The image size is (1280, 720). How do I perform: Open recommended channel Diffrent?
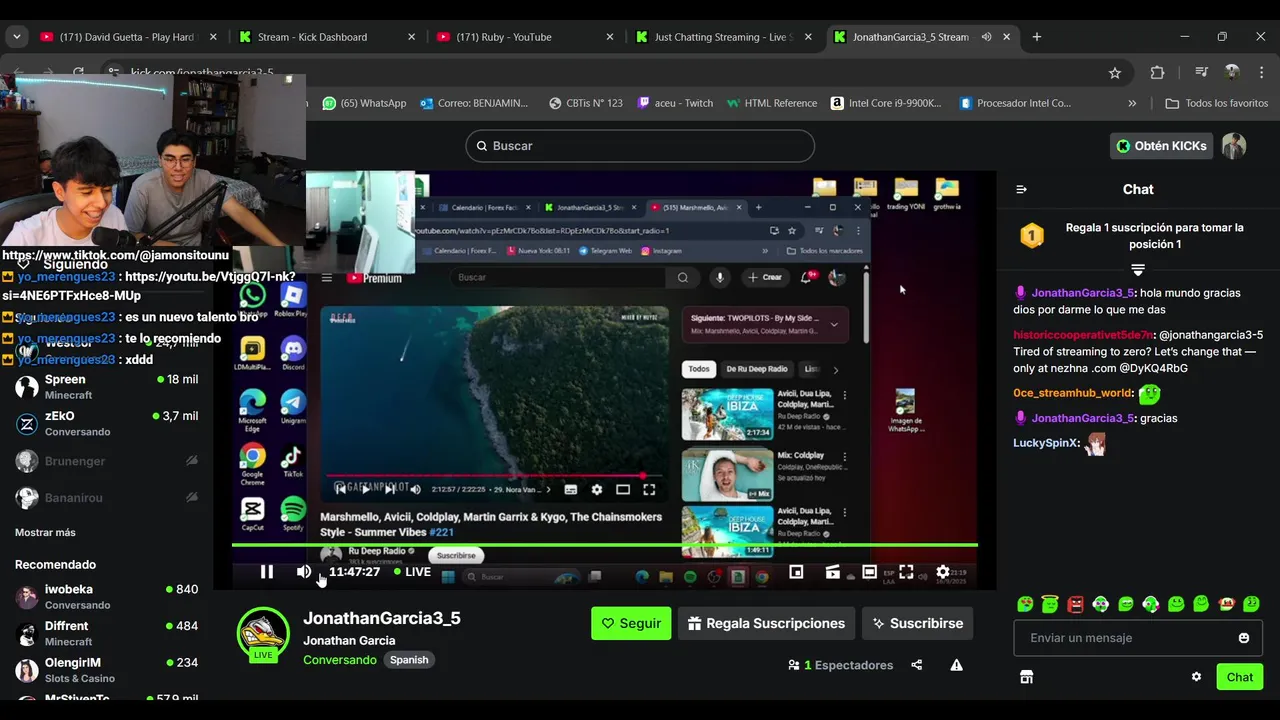(106, 633)
